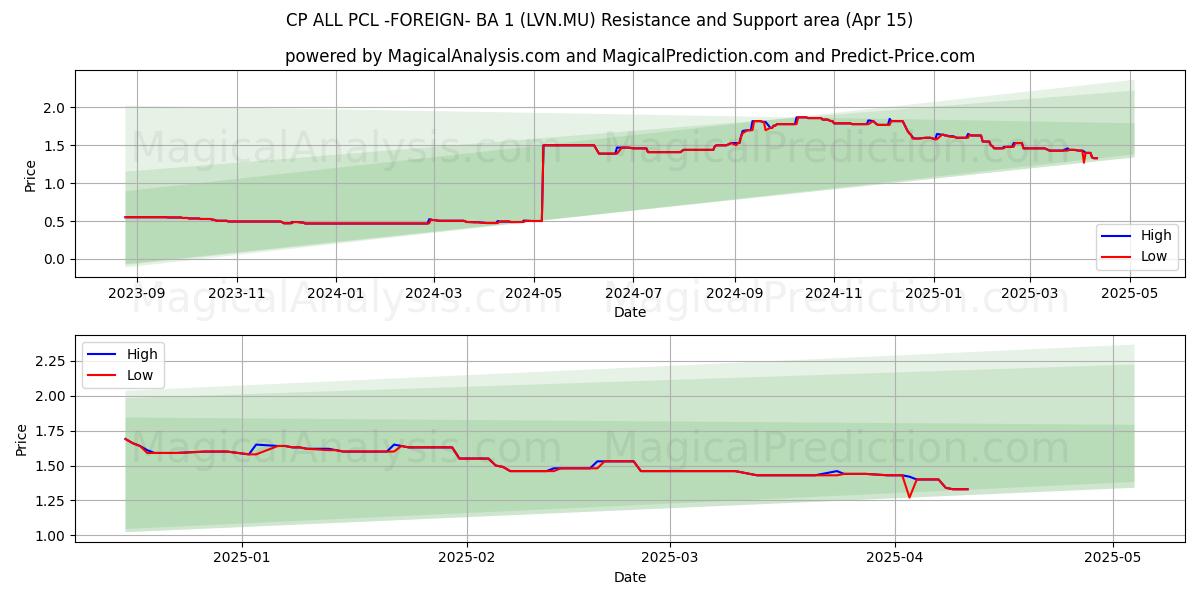The image size is (1200, 600).
Task: Click 'Low' in the bottom chart legend
Action: tap(140, 375)
